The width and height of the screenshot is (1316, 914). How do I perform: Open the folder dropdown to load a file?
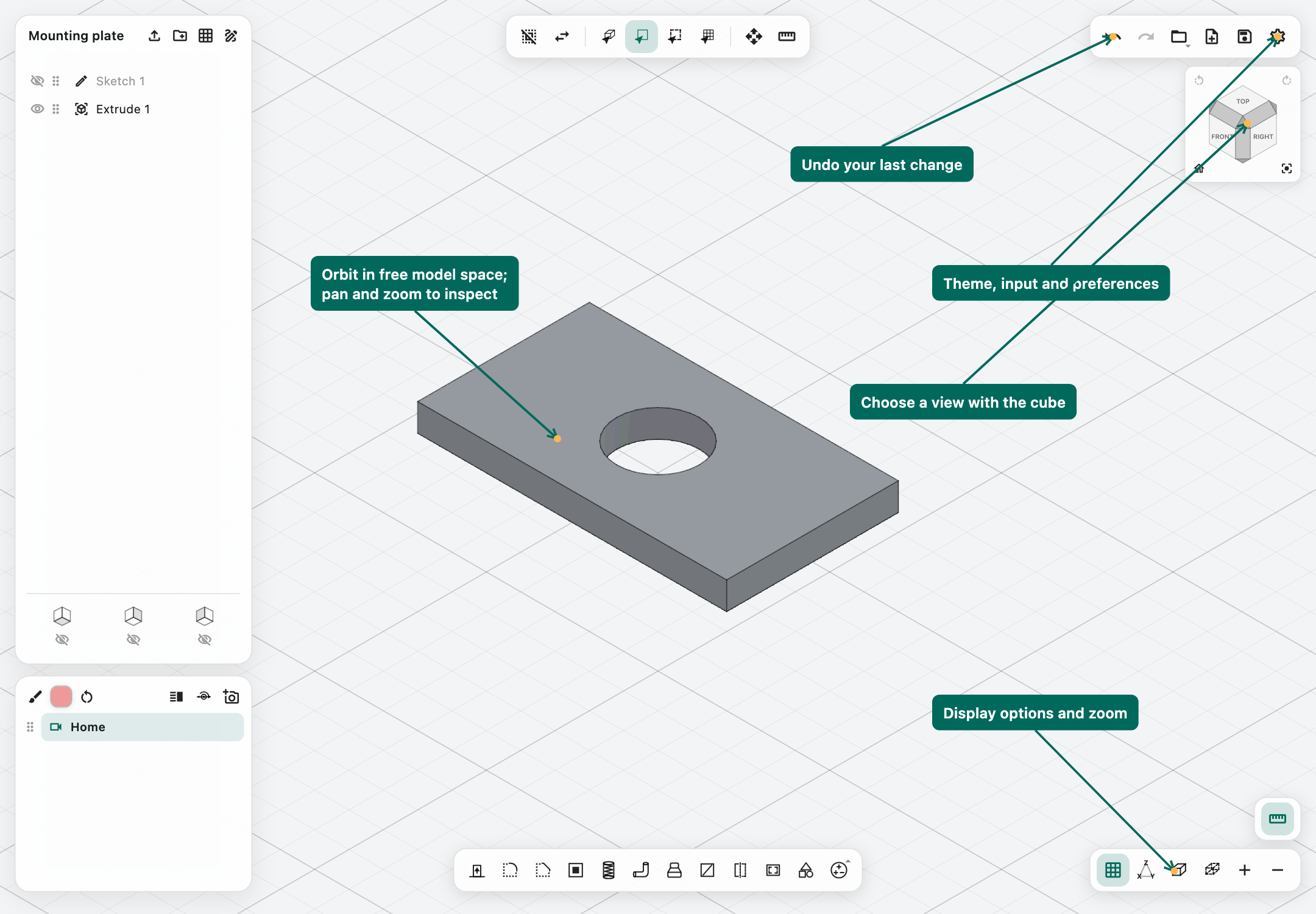click(x=1180, y=37)
